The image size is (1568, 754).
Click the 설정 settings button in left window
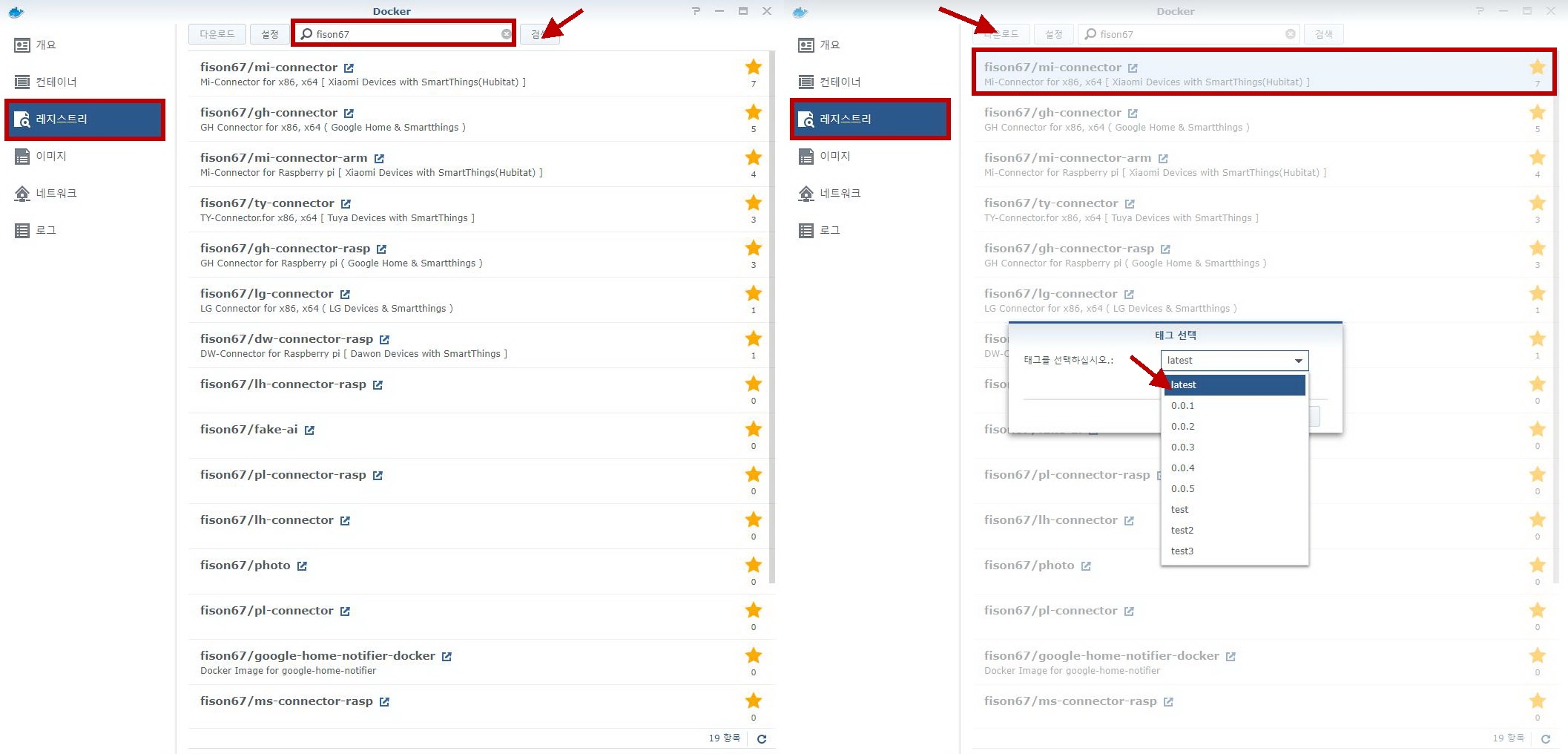tap(270, 34)
